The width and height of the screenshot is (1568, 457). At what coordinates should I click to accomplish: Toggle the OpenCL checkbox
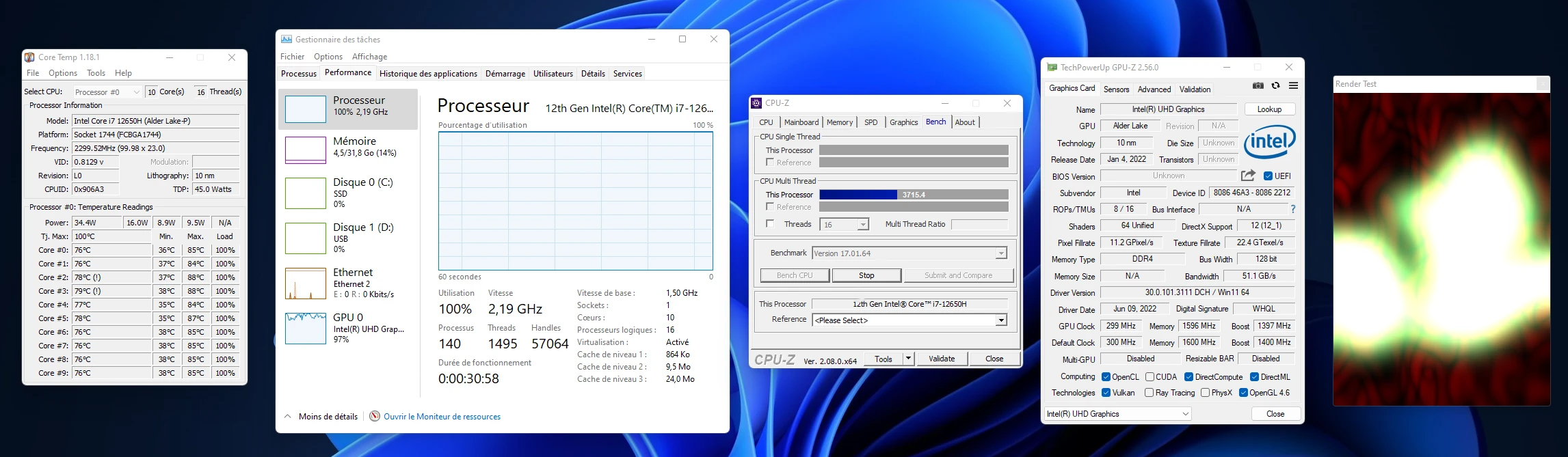pos(1106,377)
